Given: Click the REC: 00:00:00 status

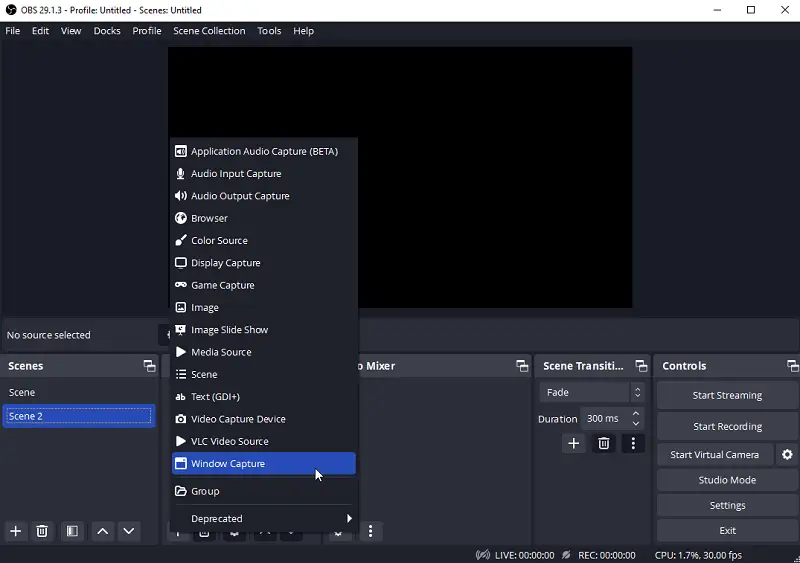Looking at the screenshot, I should point(606,555).
